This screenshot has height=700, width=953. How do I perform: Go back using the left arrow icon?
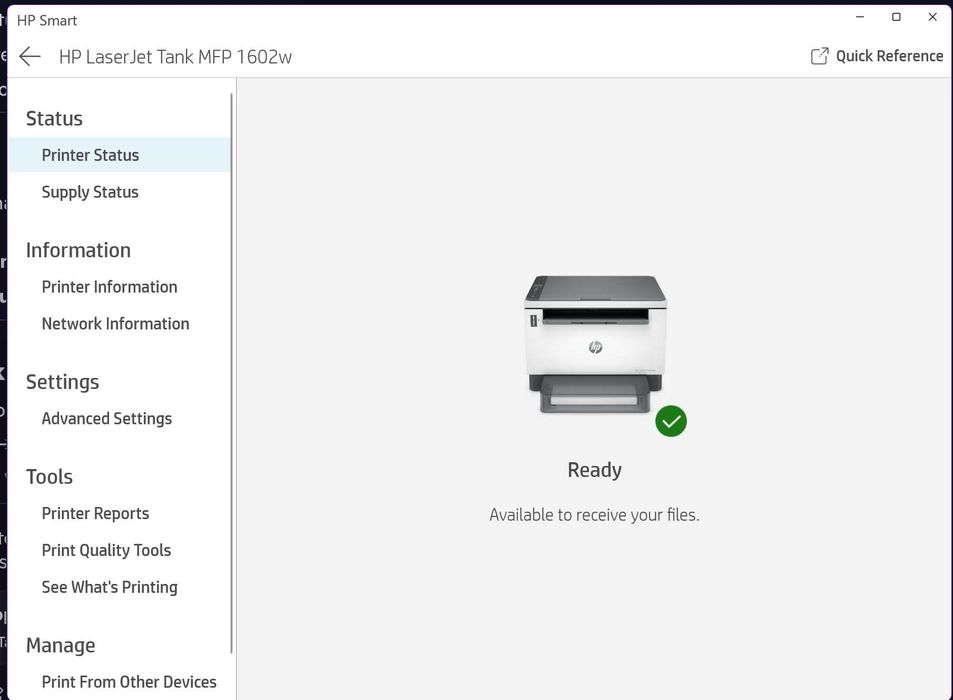(30, 57)
